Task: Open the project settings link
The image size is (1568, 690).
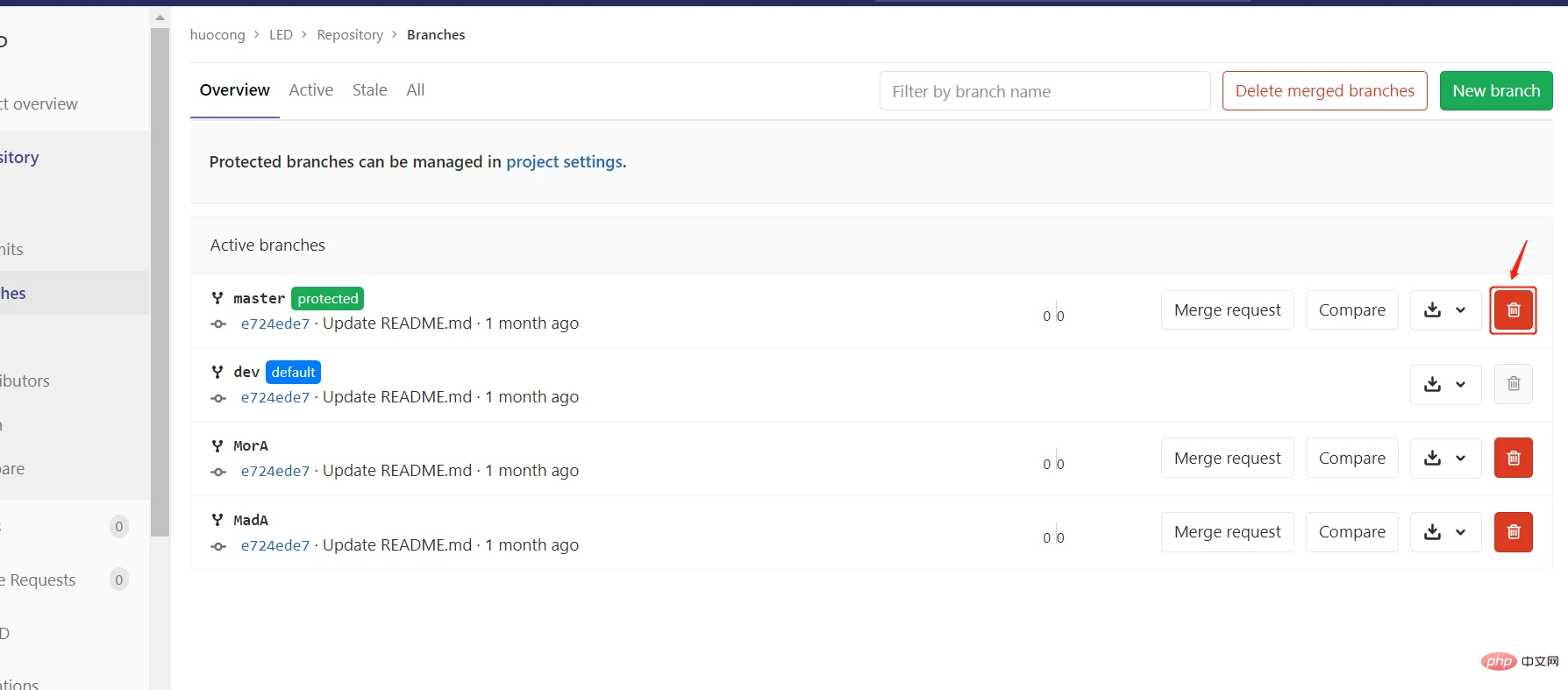Action: pos(564,162)
